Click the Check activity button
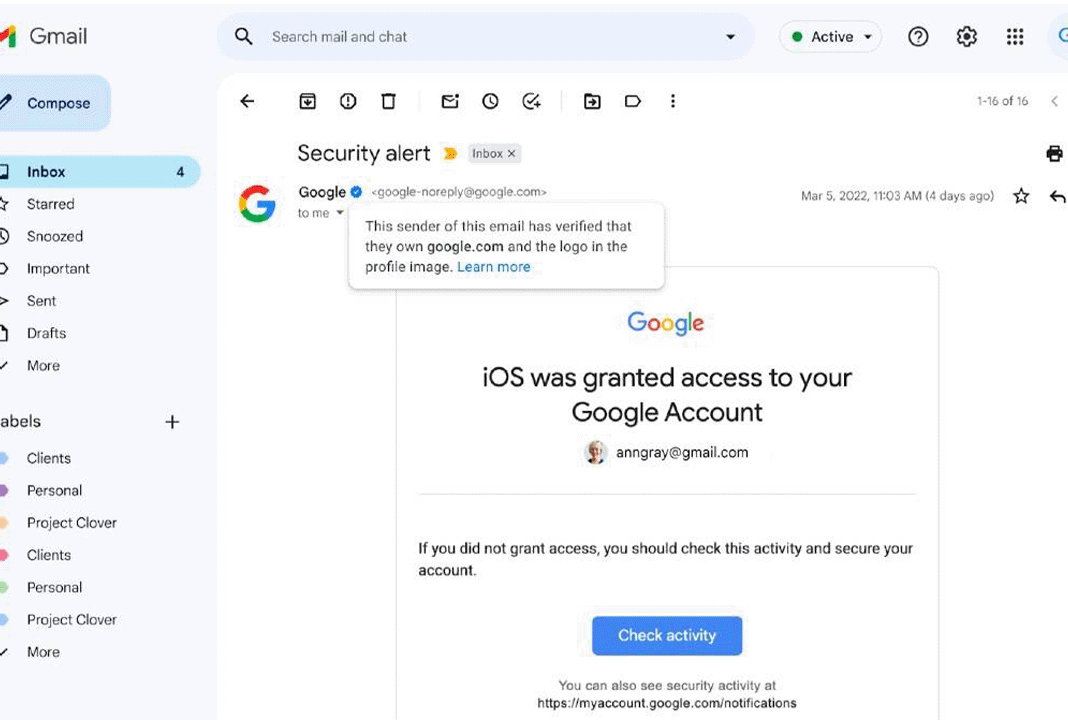 point(667,636)
